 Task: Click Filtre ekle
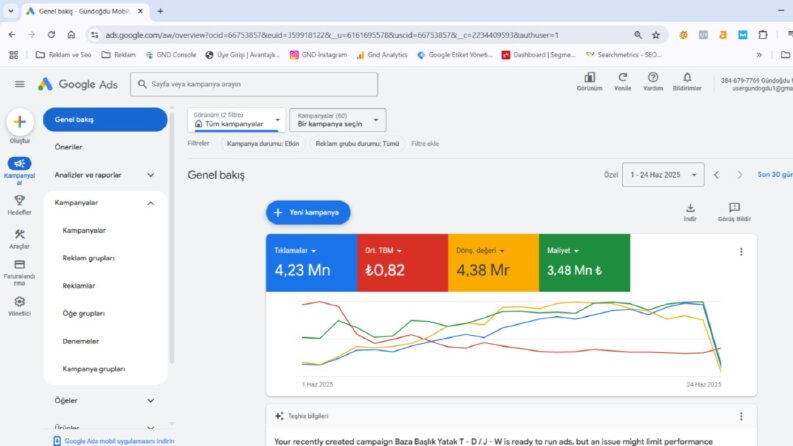(x=425, y=144)
